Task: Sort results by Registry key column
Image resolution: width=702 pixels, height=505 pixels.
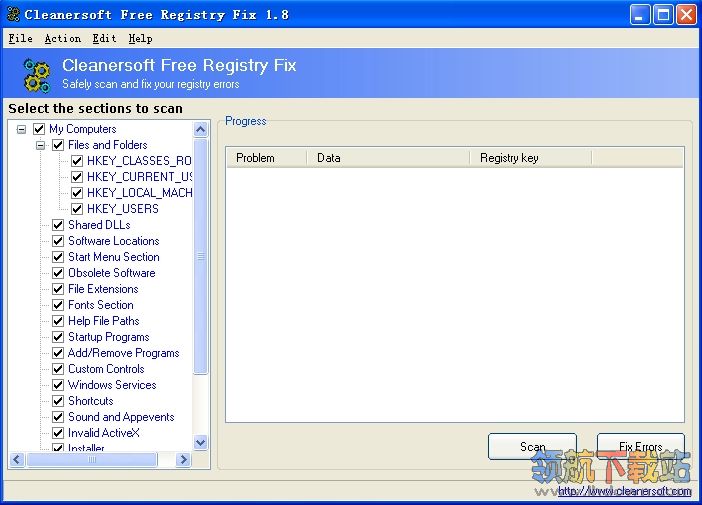Action: [531, 158]
